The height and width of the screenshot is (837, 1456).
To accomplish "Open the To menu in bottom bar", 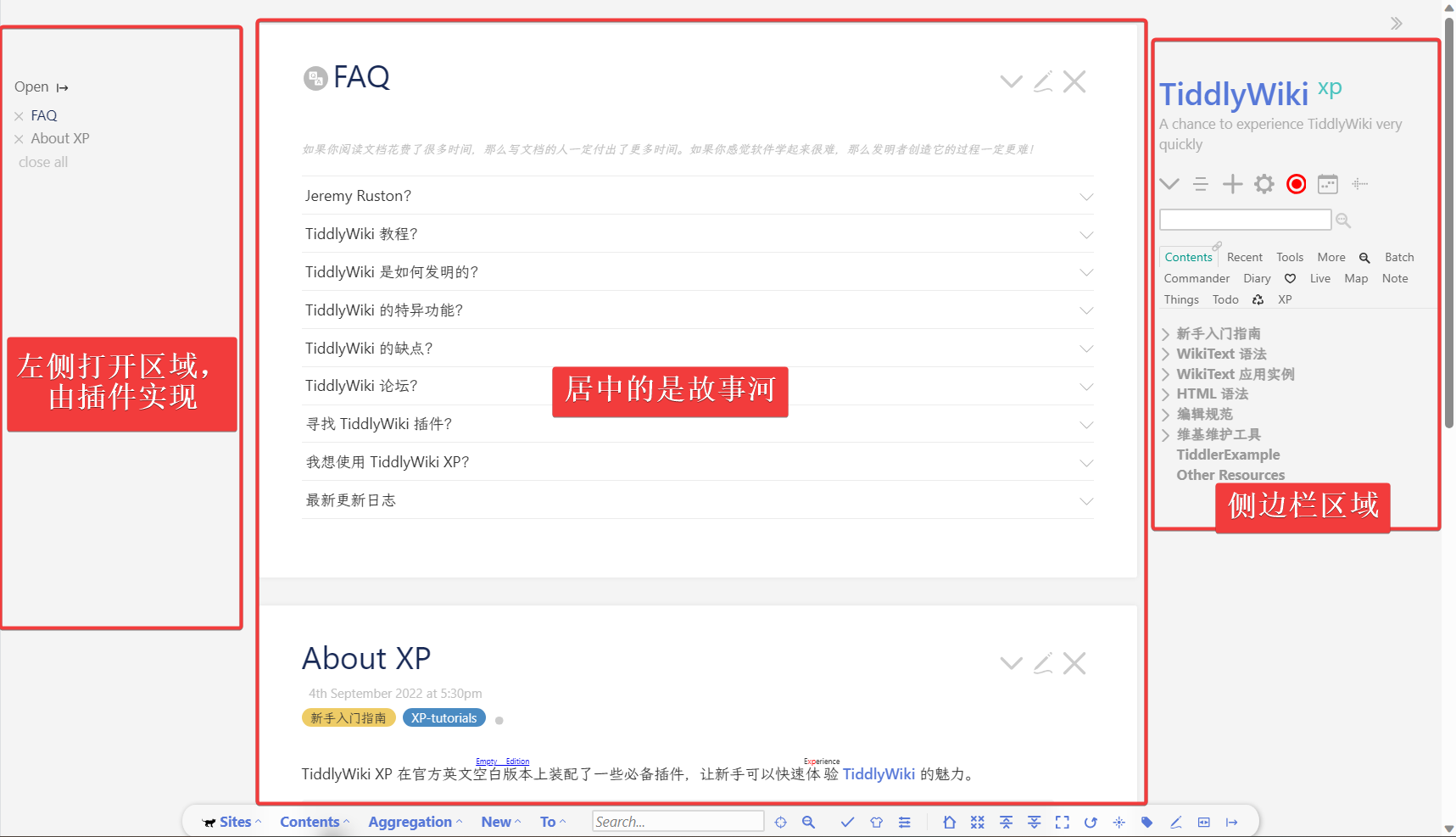I will [553, 822].
